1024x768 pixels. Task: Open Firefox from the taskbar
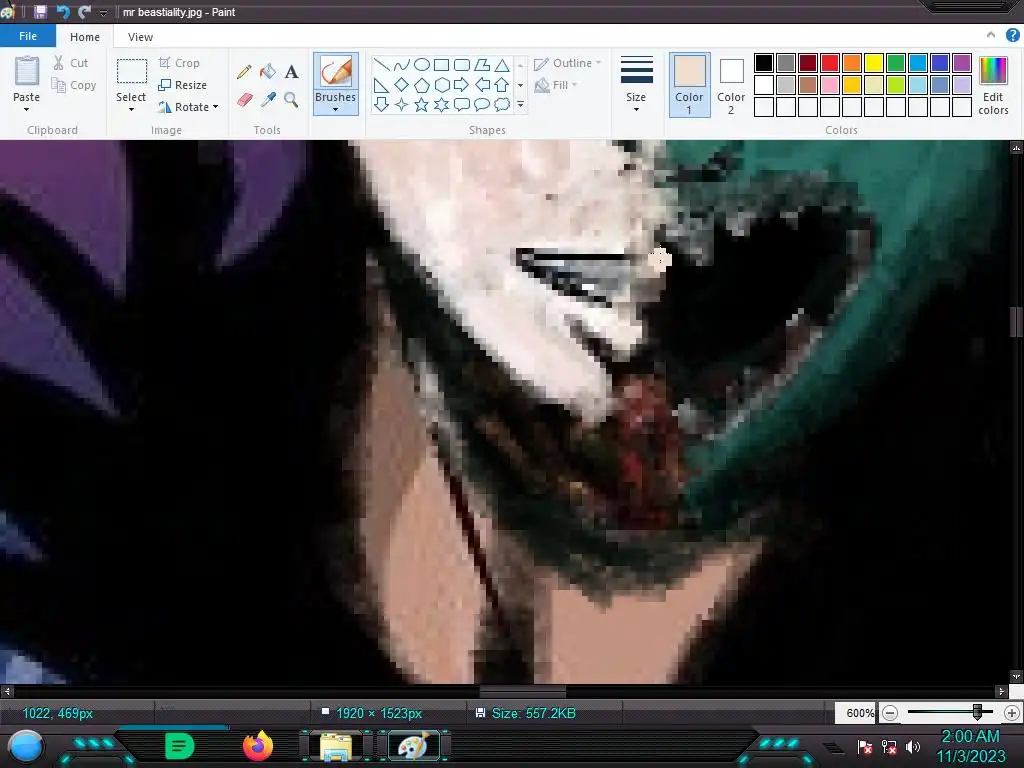[x=258, y=746]
